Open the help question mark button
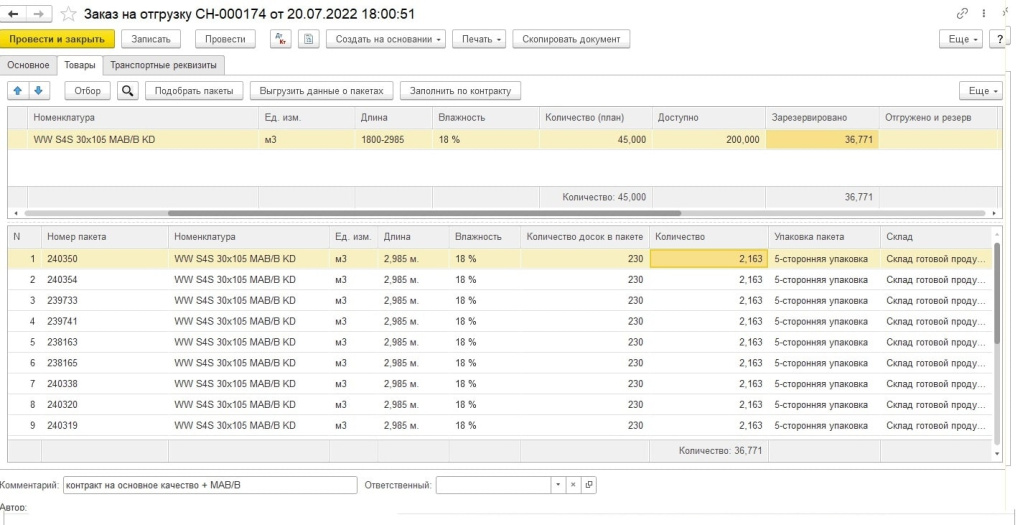This screenshot has width=1023, height=525. pyautogui.click(x=1000, y=39)
